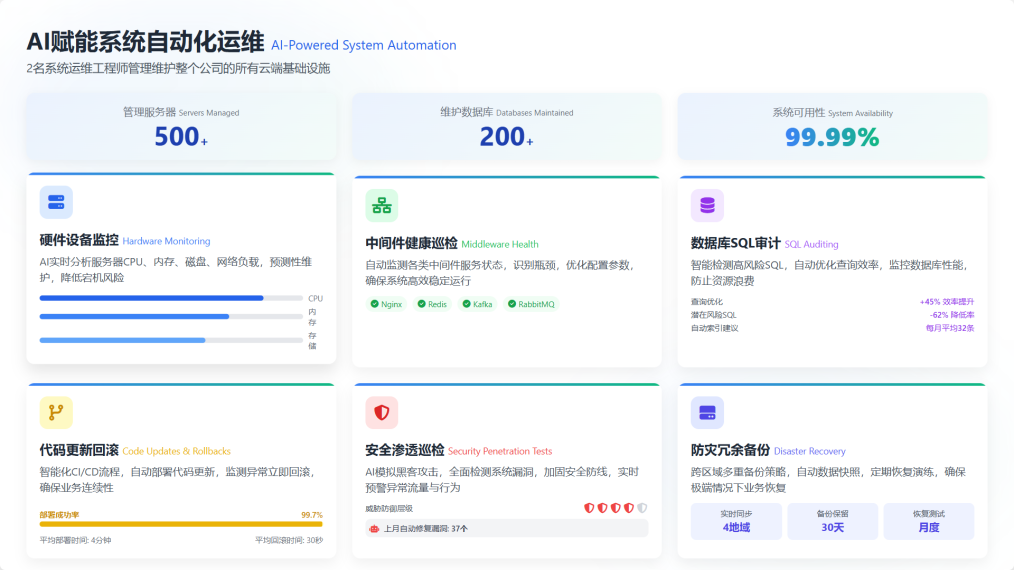This screenshot has width=1014, height=570.
Task: Click the first red threat-level shield
Action: 590,508
